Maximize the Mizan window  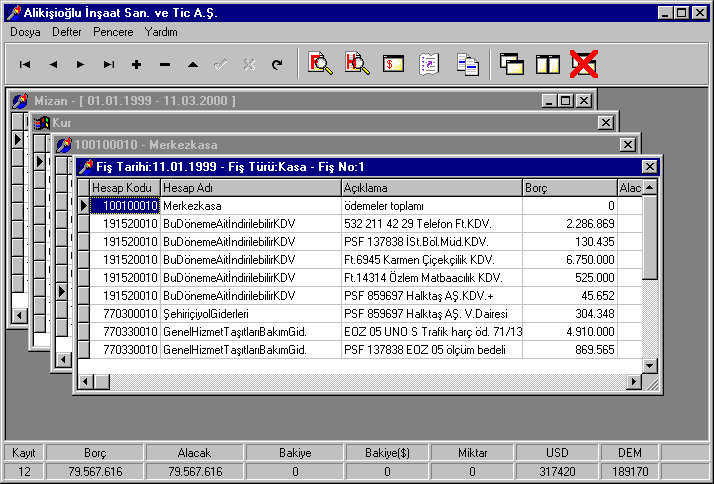coord(566,101)
